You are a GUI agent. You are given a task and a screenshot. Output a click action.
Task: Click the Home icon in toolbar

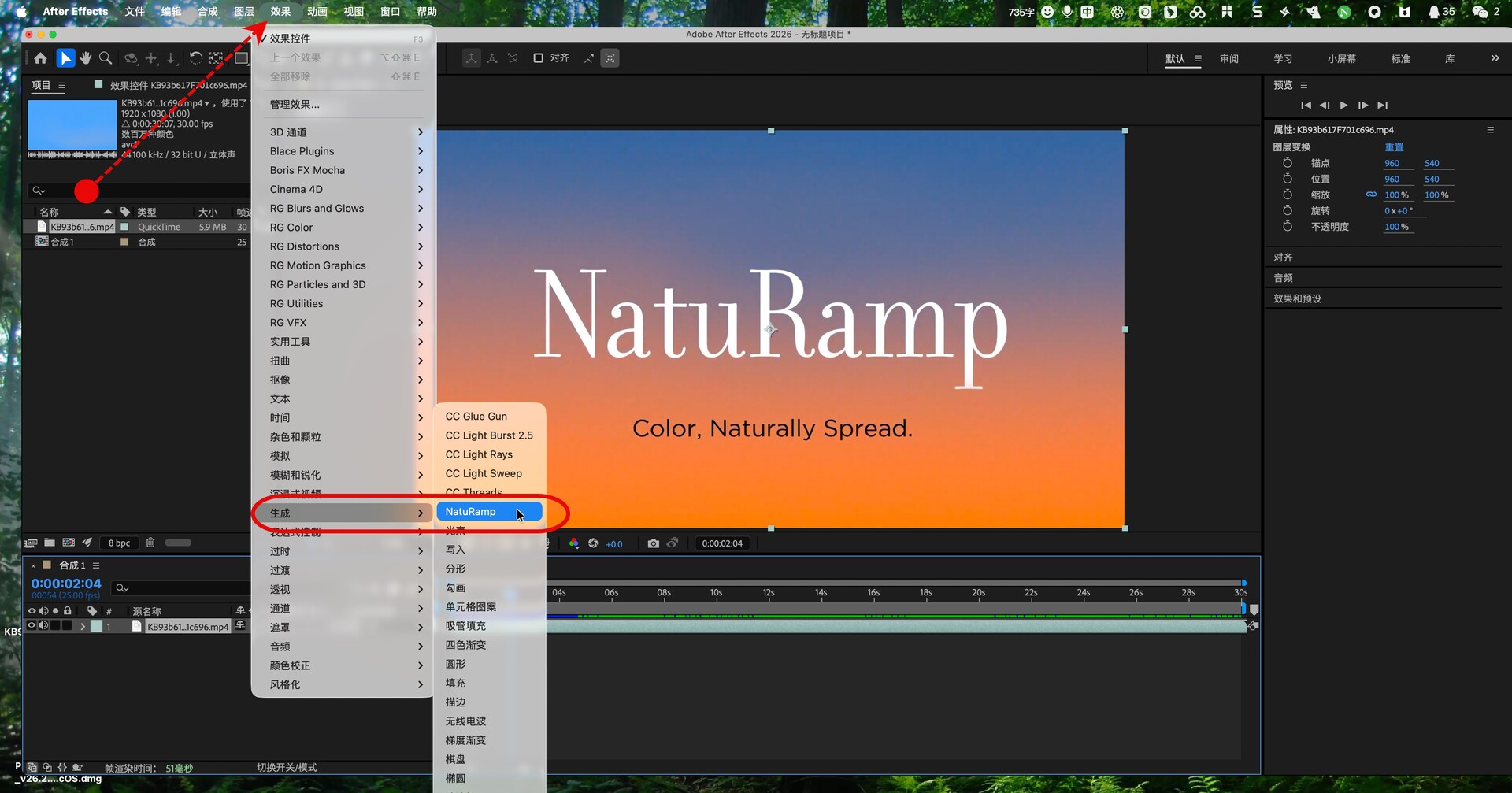[40, 58]
